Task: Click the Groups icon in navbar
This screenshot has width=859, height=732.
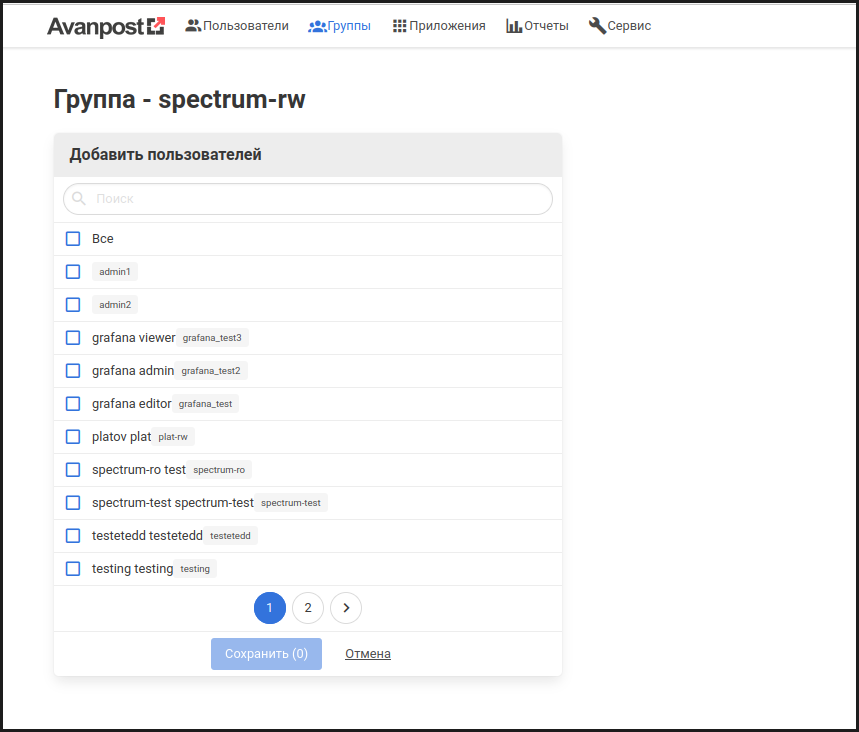Action: pos(317,26)
